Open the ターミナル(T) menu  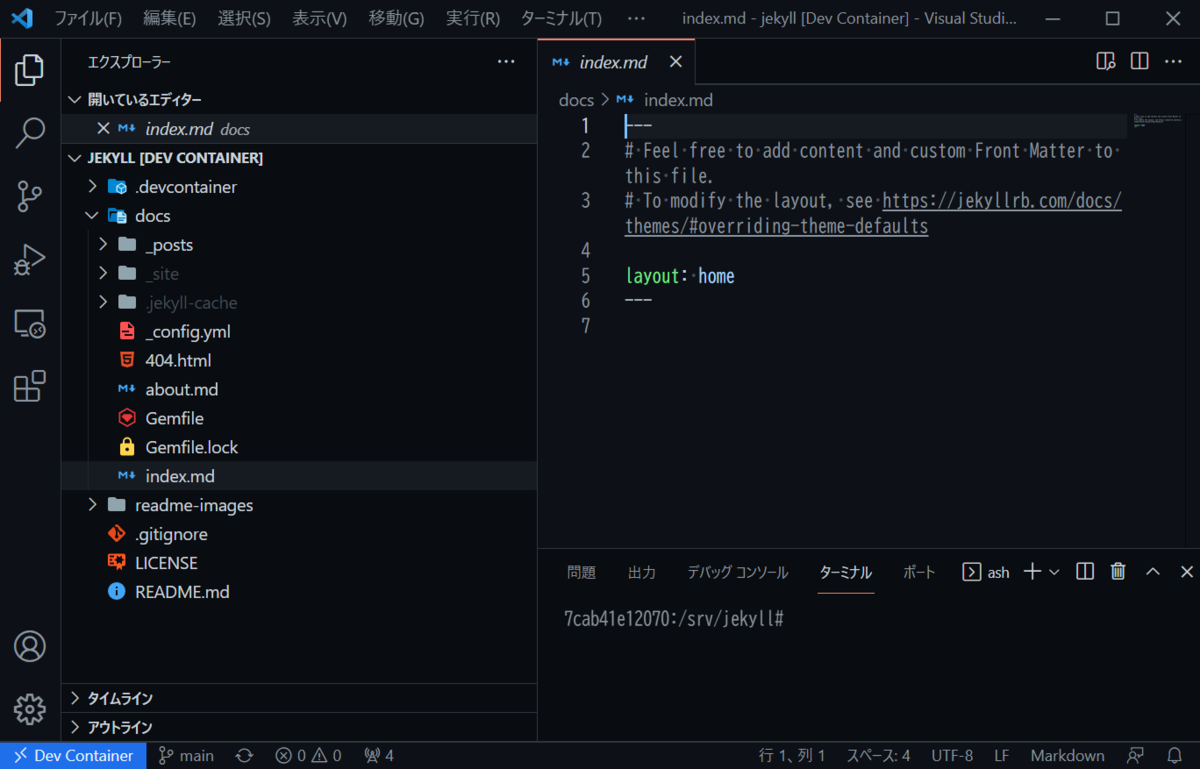pyautogui.click(x=561, y=19)
